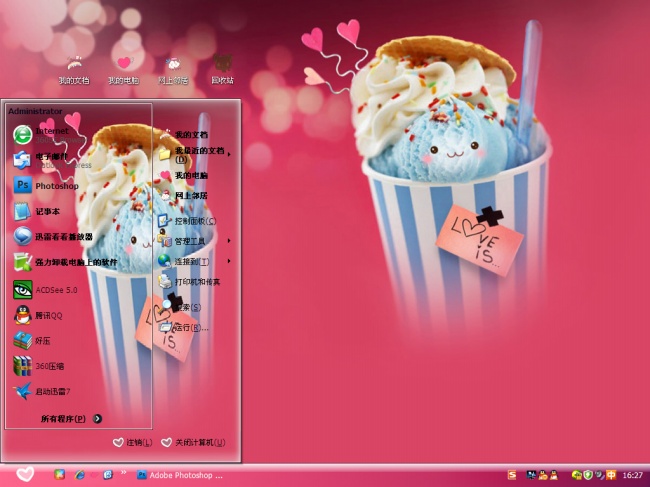Select the 我的文档 desktop icon
The height and width of the screenshot is (487, 650).
pos(74,70)
